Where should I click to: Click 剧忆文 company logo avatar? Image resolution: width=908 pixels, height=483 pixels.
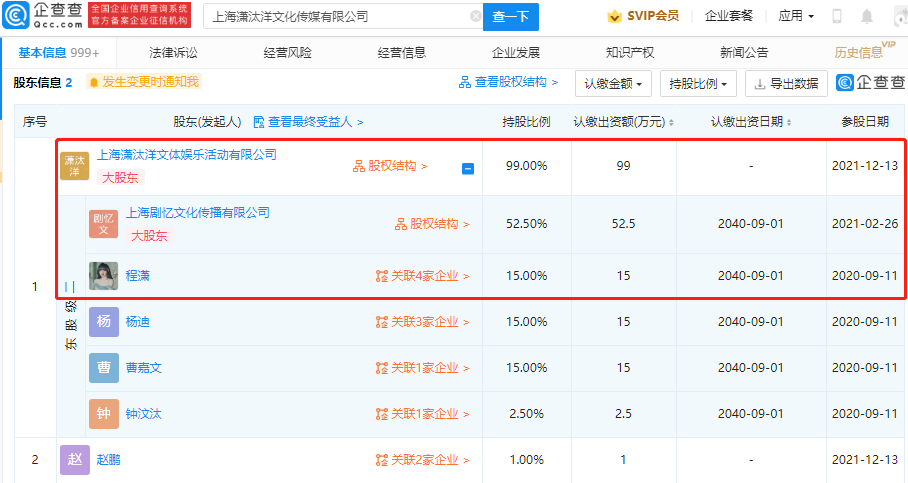[x=104, y=224]
